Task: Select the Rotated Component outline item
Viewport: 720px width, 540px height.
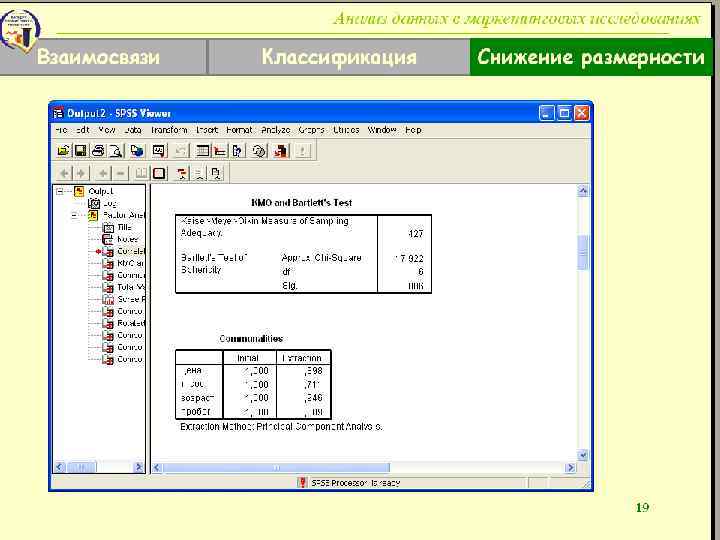Action: click(x=131, y=323)
